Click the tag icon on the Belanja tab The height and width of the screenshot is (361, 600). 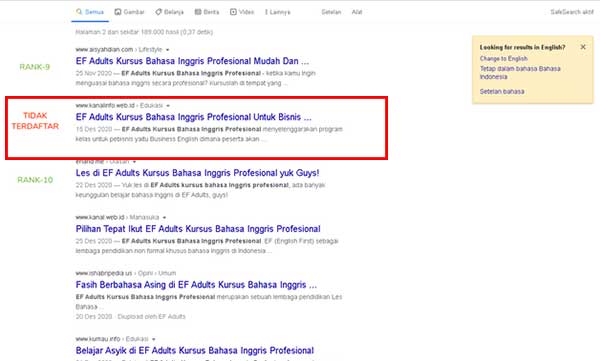158,12
